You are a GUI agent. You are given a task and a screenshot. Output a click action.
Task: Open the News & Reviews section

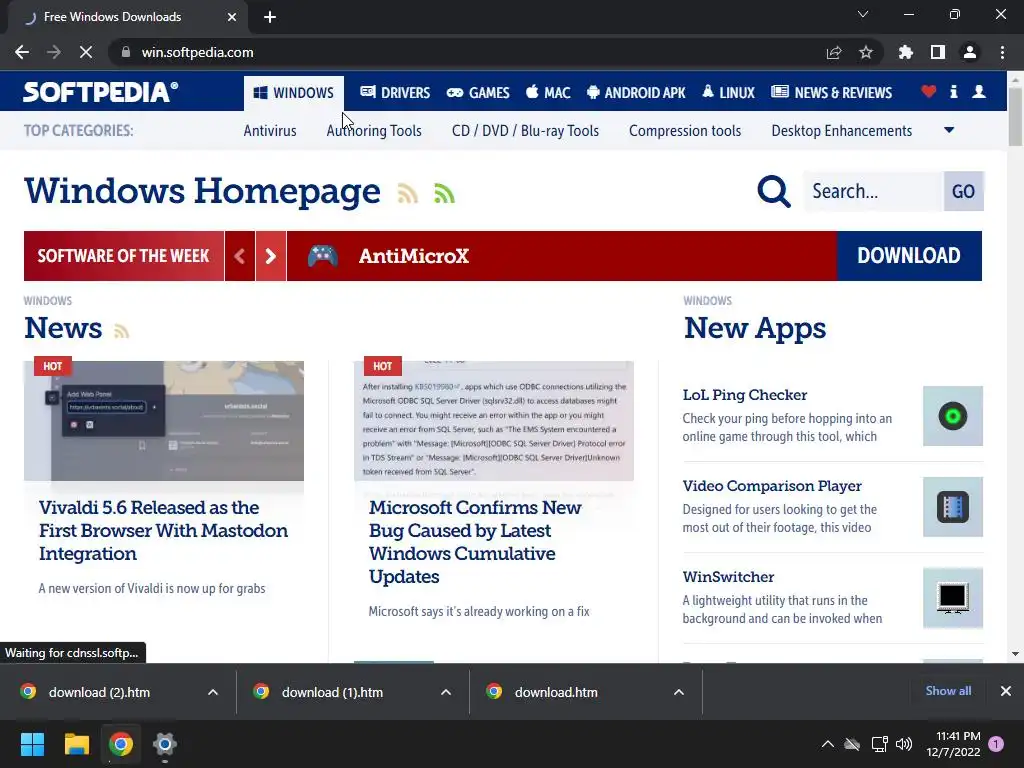831,93
